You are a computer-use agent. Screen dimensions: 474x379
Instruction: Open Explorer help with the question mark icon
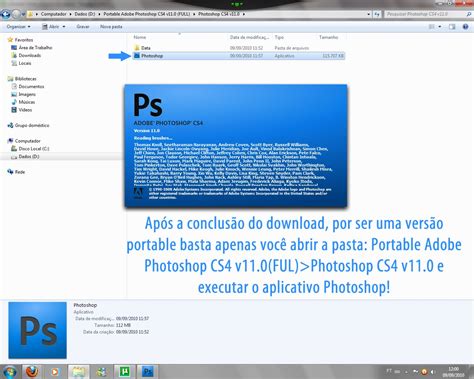coord(465,27)
